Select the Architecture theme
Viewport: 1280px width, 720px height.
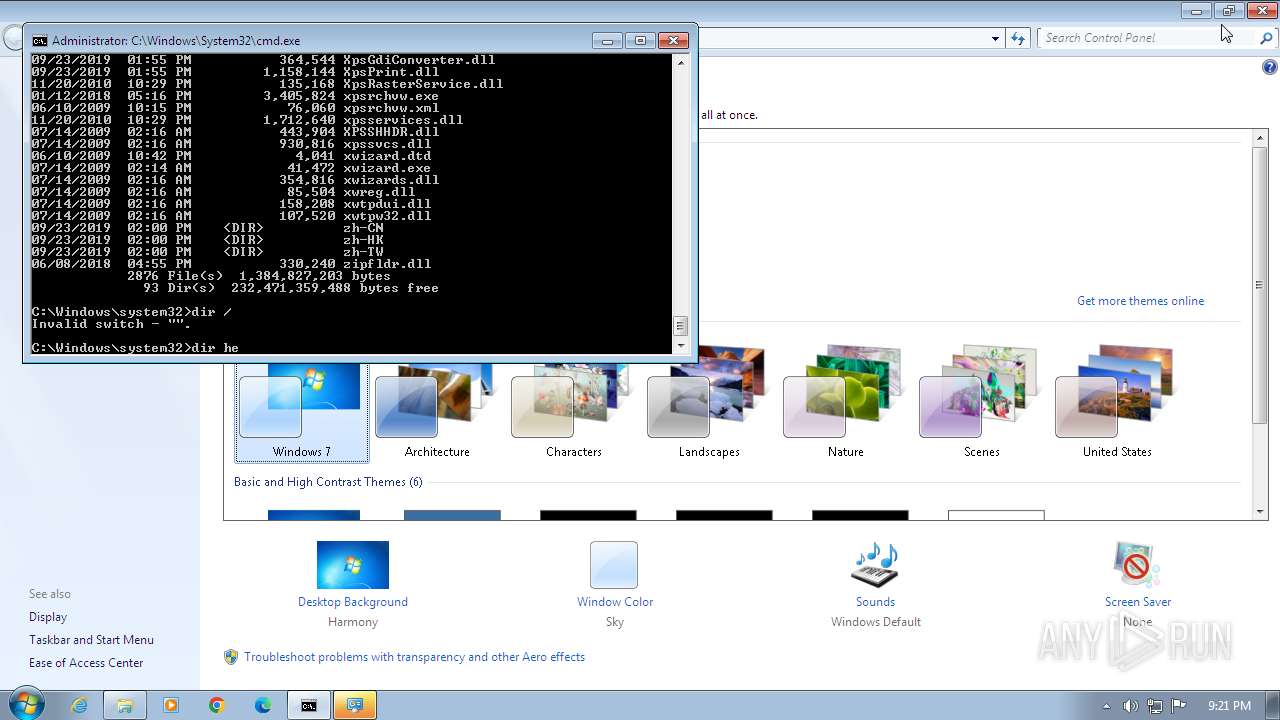point(437,402)
